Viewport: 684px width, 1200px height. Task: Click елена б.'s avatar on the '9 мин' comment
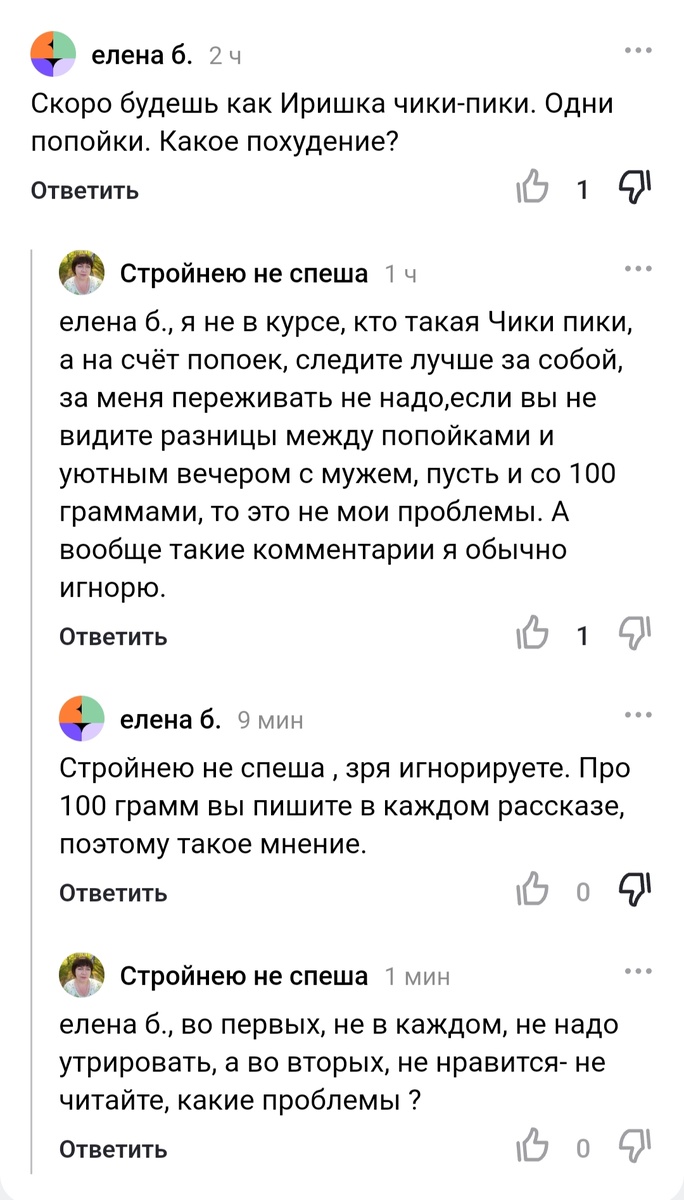[83, 719]
